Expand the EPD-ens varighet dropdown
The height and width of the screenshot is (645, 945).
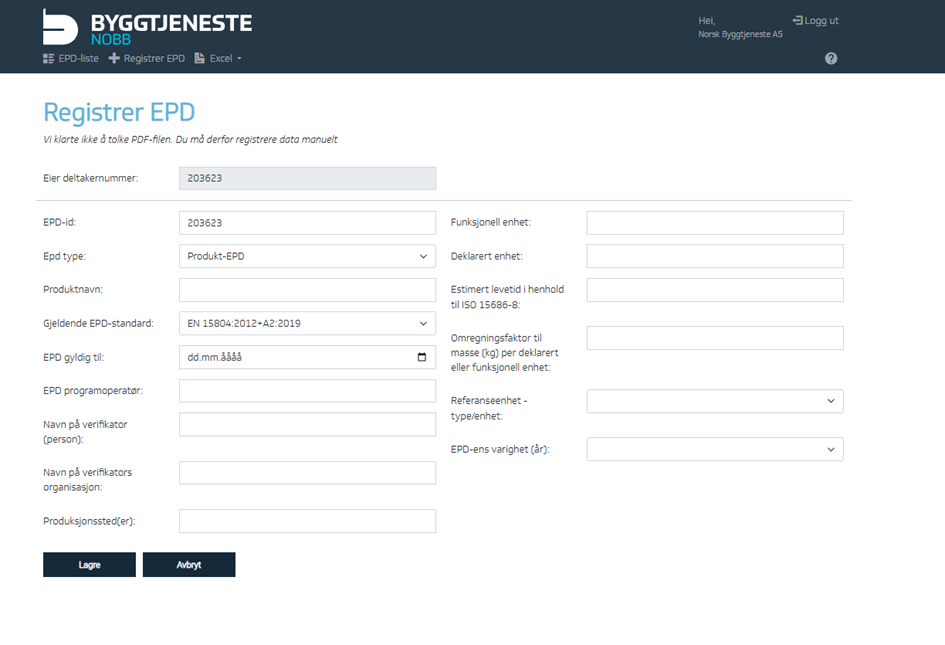point(715,449)
